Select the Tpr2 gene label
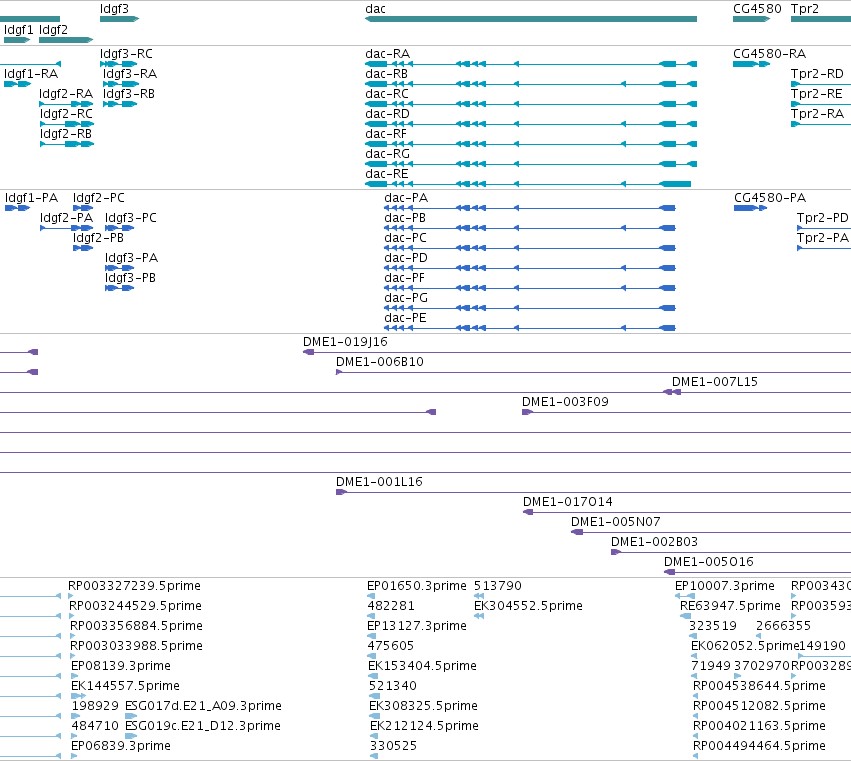The image size is (851, 761). coord(805,9)
